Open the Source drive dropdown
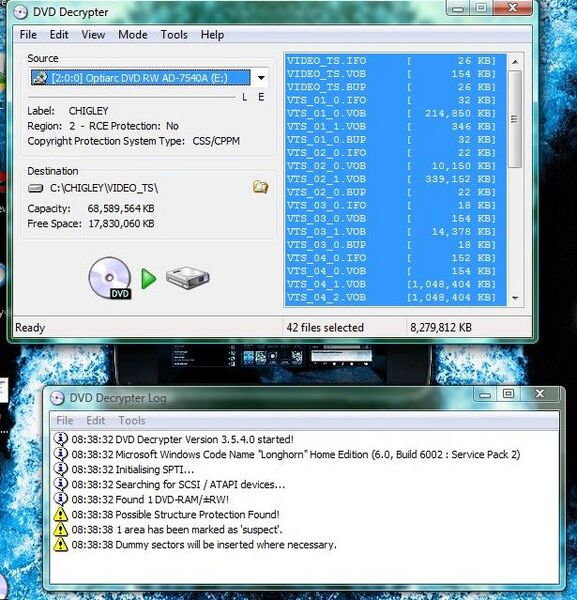The height and width of the screenshot is (600, 577). point(261,78)
